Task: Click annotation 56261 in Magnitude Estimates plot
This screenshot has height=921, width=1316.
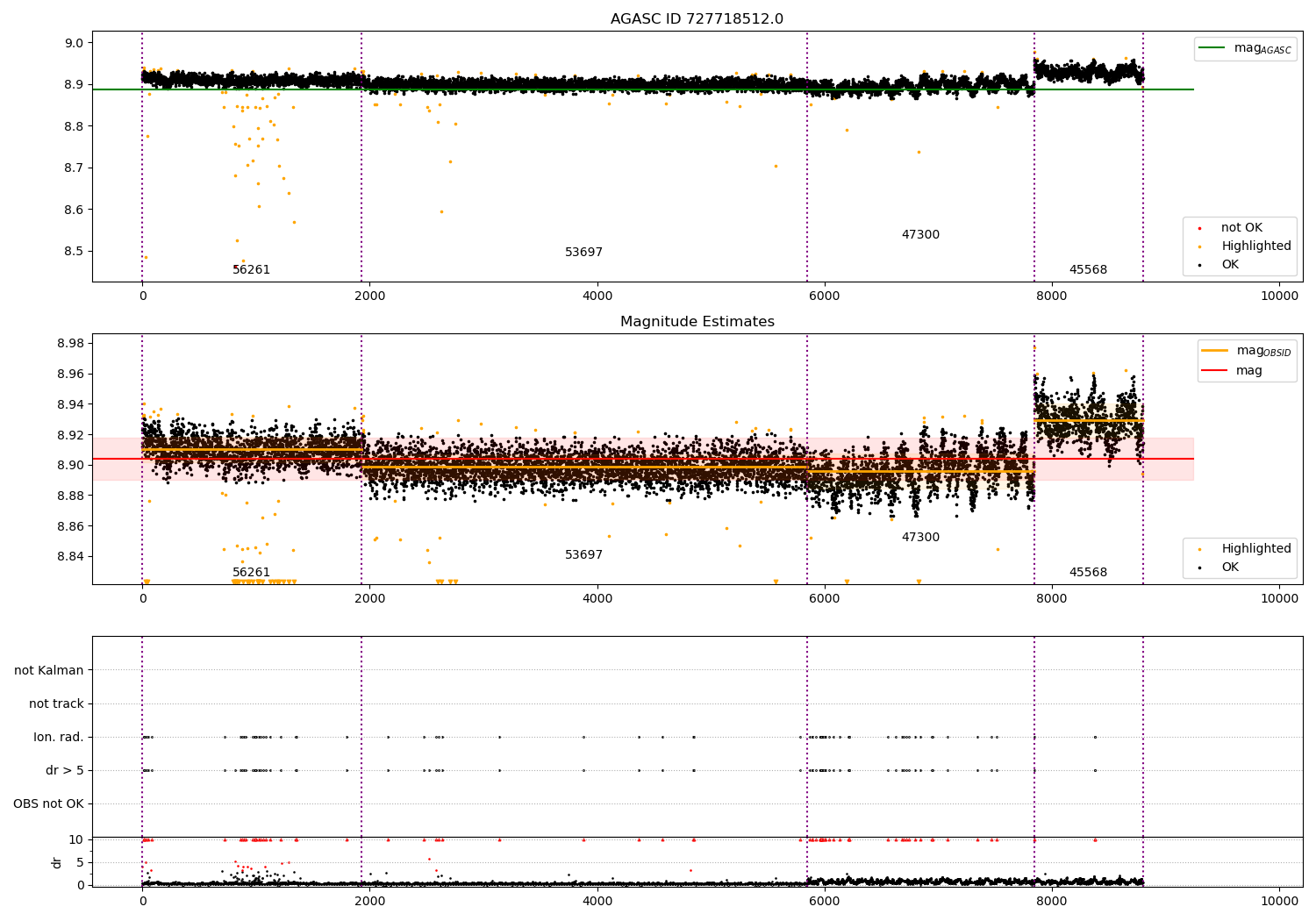Action: (251, 573)
